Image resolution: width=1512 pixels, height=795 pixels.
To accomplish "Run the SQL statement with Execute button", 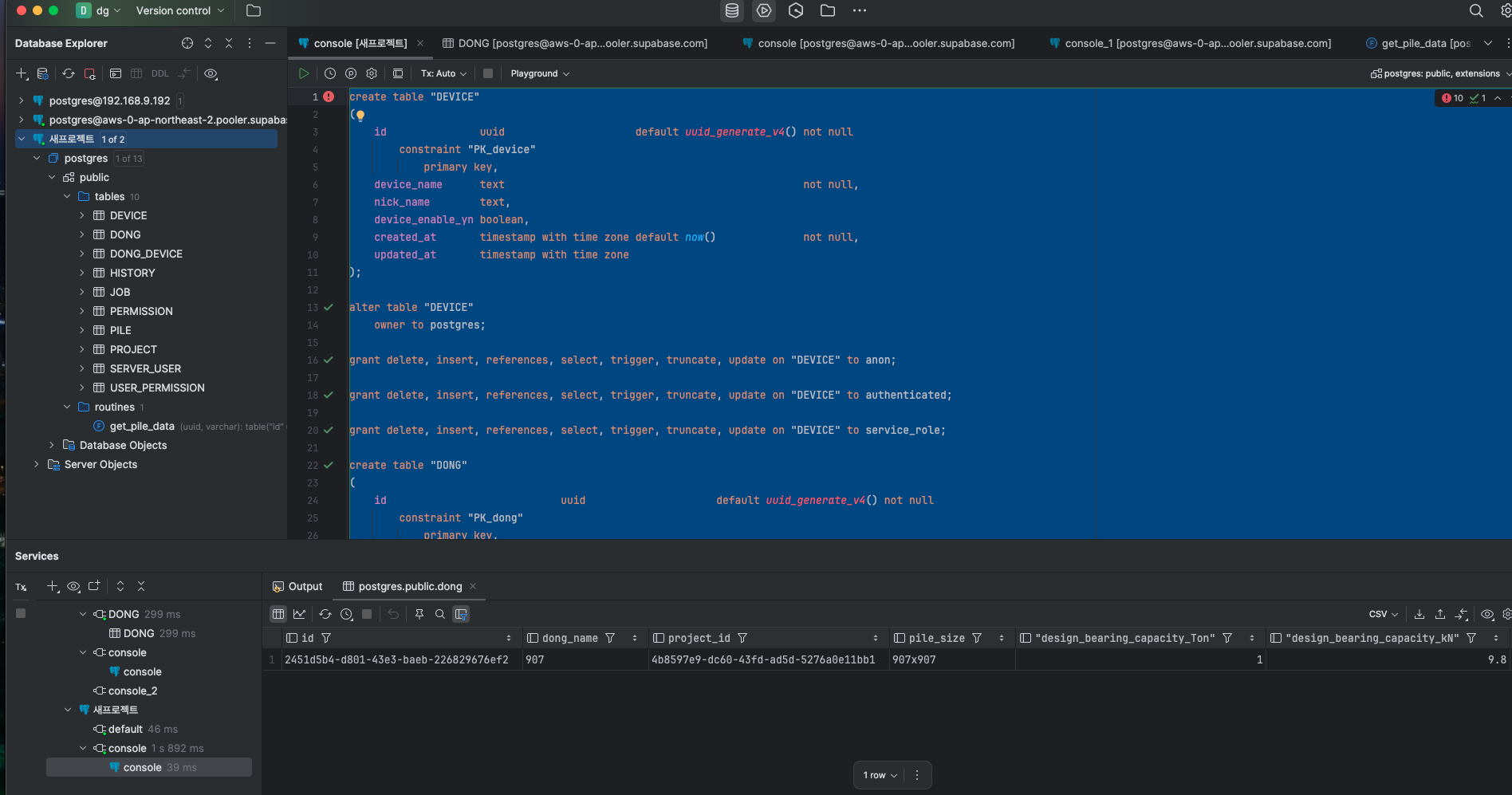I will click(x=304, y=73).
